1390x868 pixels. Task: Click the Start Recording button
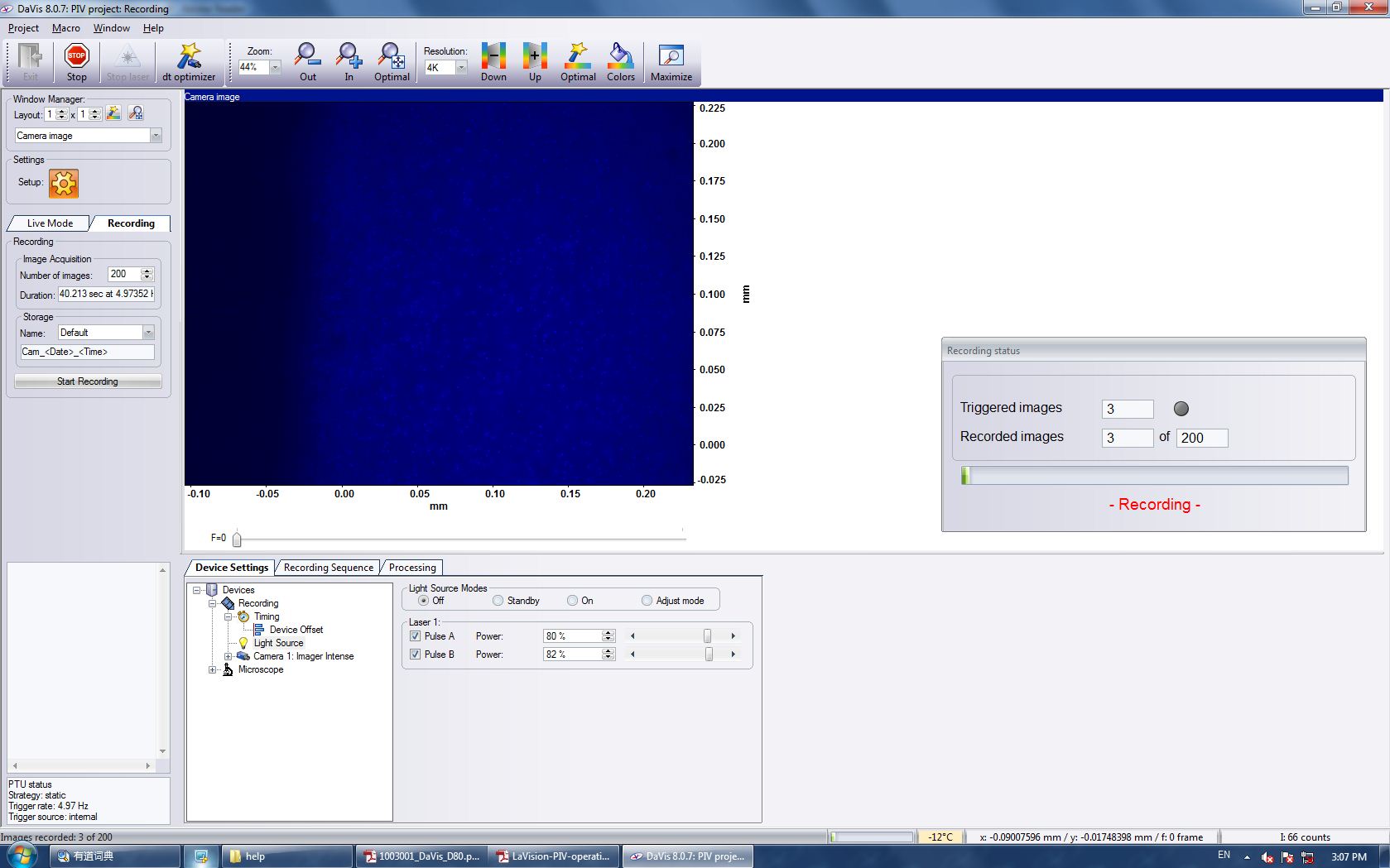point(88,381)
